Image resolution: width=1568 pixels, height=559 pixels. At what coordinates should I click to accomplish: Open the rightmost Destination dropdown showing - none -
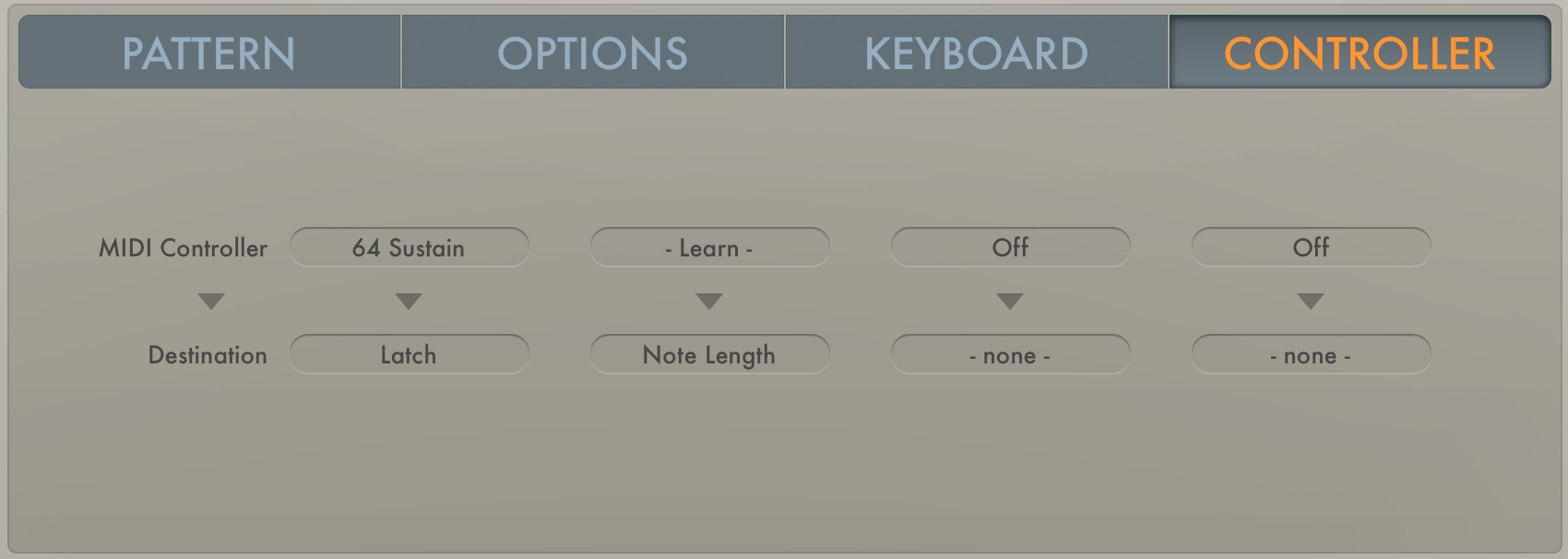pos(1311,354)
